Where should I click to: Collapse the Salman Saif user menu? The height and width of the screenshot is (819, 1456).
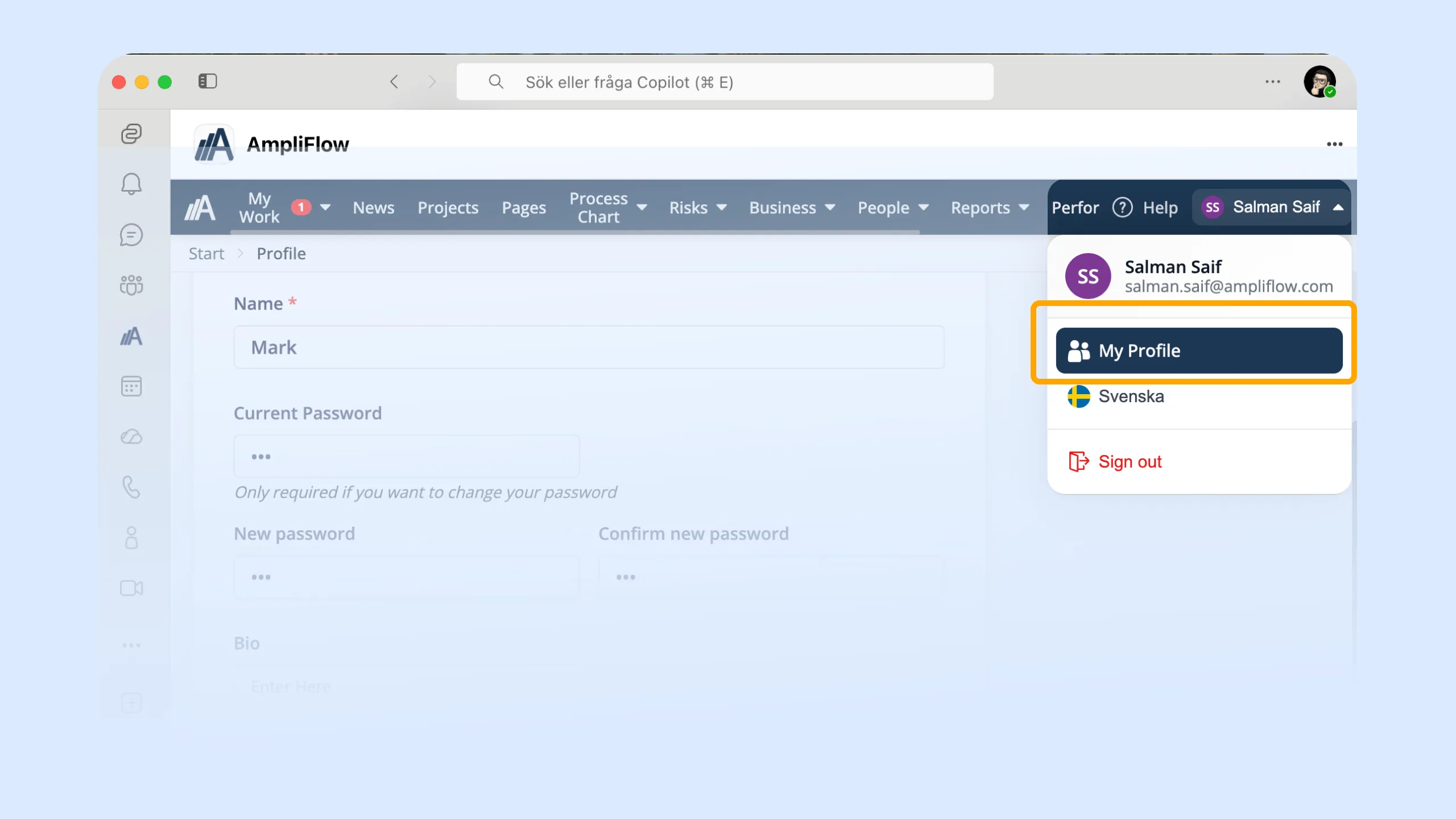pyautogui.click(x=1276, y=208)
